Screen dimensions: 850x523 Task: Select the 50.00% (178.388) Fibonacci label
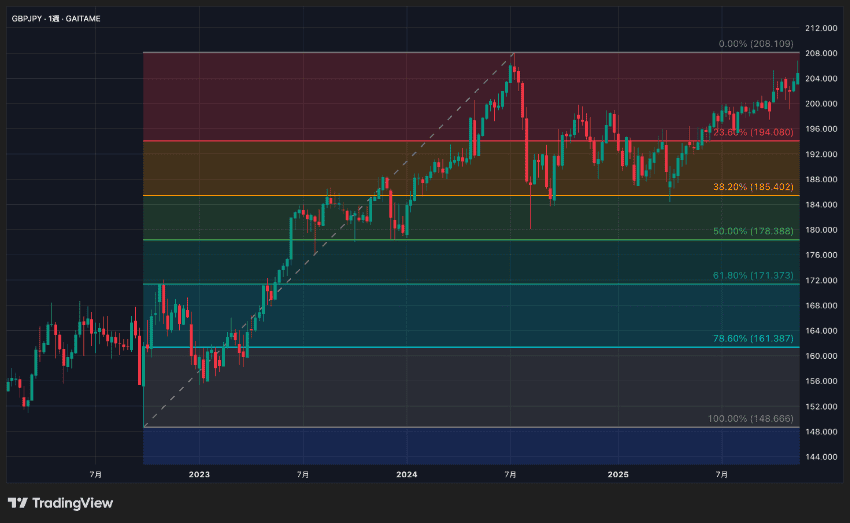coord(753,231)
